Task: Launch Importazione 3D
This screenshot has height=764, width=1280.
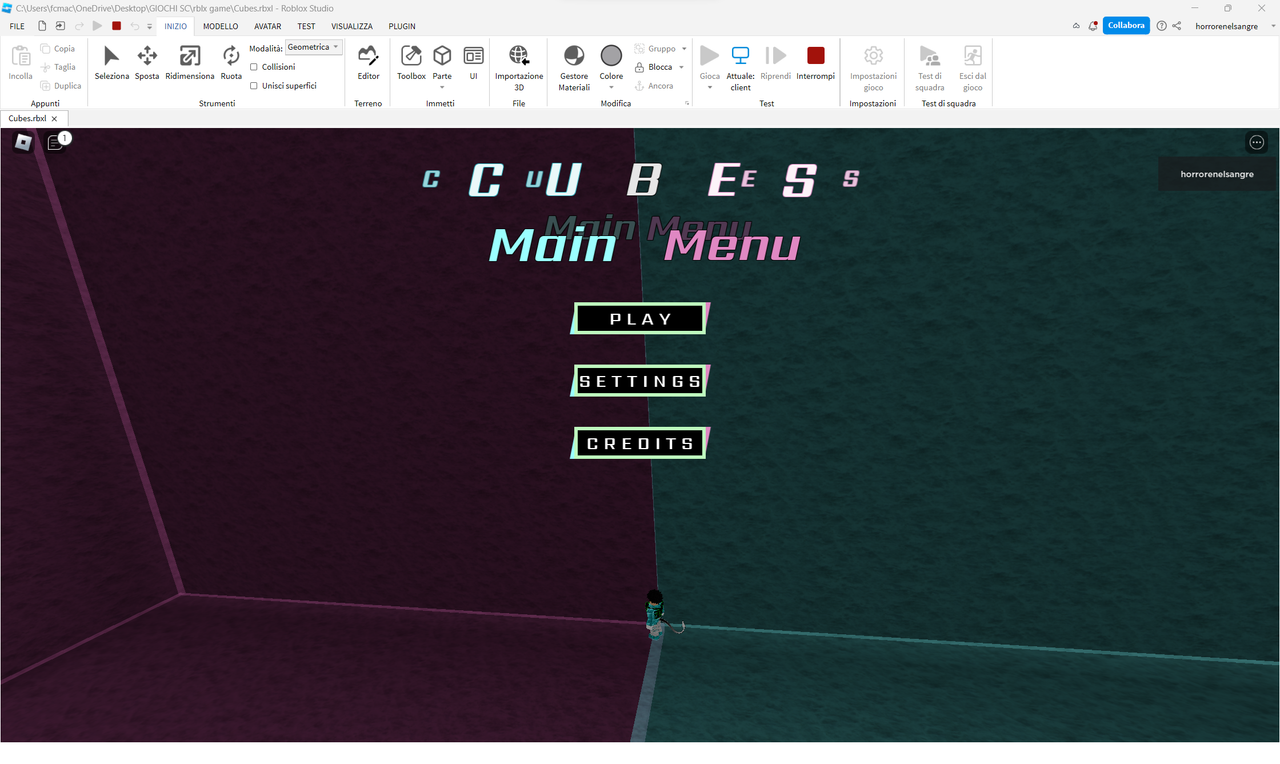Action: click(519, 68)
